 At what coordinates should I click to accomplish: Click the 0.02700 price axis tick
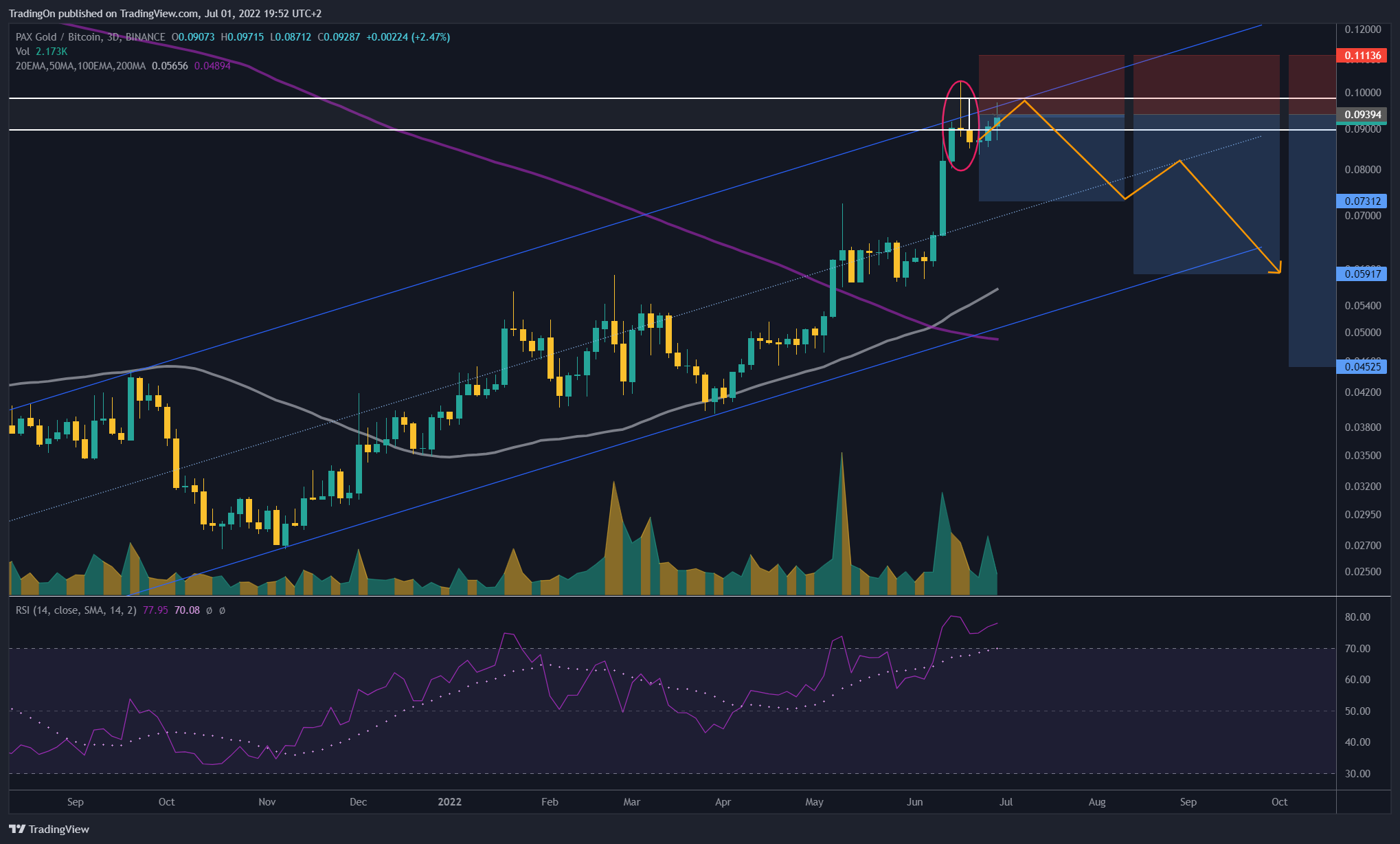tap(1362, 546)
